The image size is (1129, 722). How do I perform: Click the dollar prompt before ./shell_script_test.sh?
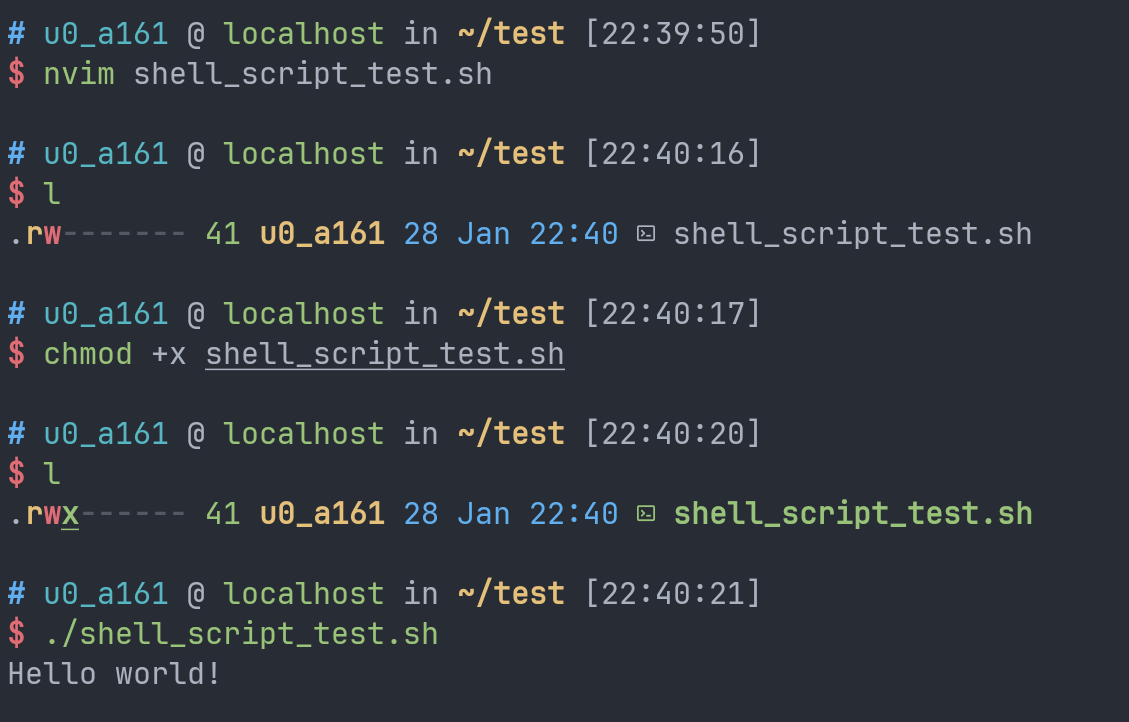(16, 634)
